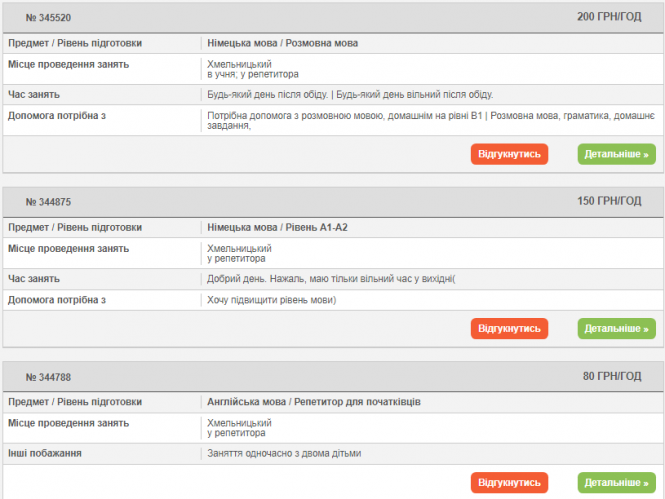Image resolution: width=665 pixels, height=499 pixels.
Task: Click subject text Німецька мова / Розмовна мова
Action: coord(282,43)
